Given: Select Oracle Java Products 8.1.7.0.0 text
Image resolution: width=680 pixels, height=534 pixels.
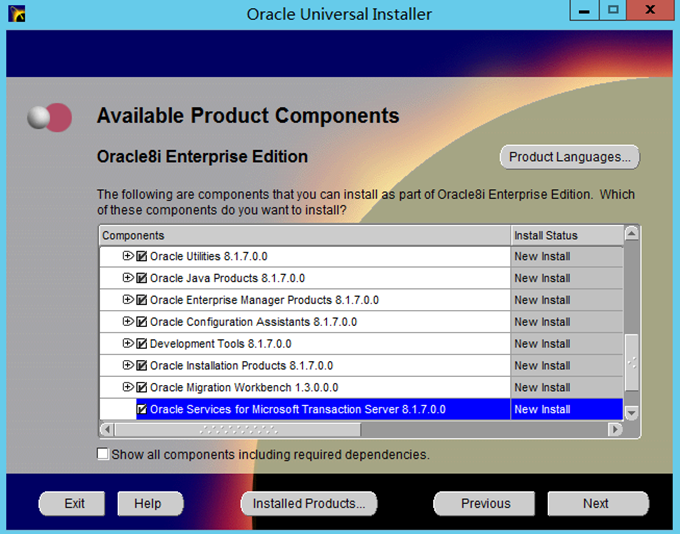Looking at the screenshot, I should tap(227, 278).
